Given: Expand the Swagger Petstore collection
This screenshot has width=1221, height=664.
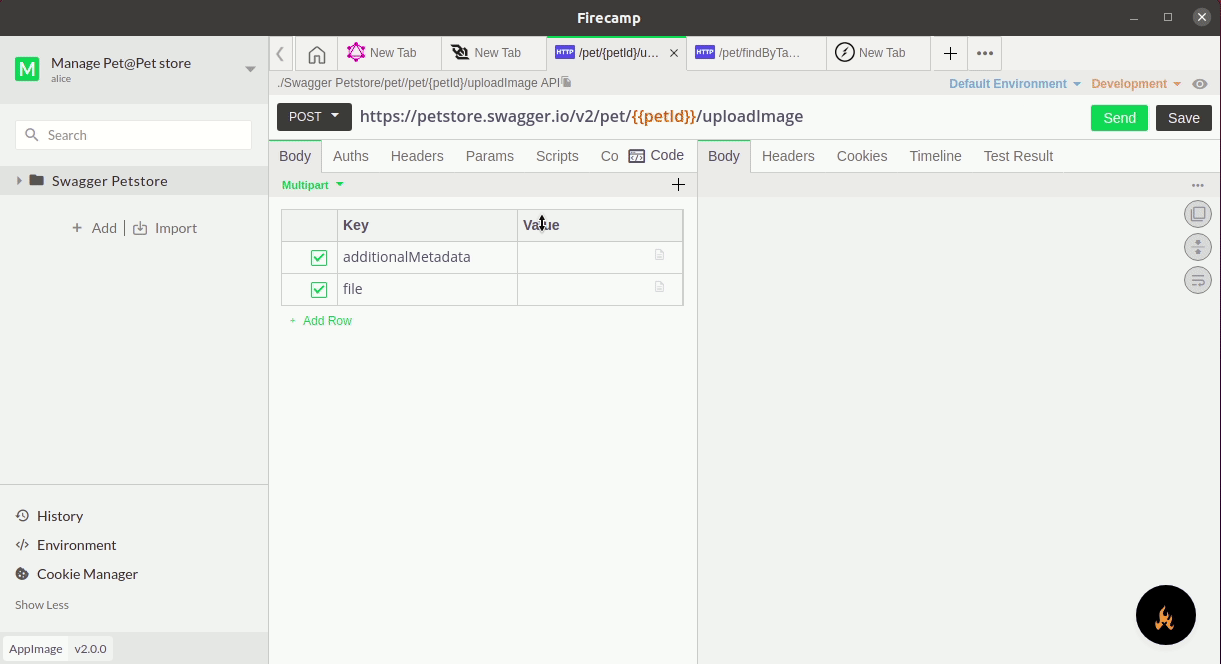Looking at the screenshot, I should click(x=19, y=181).
